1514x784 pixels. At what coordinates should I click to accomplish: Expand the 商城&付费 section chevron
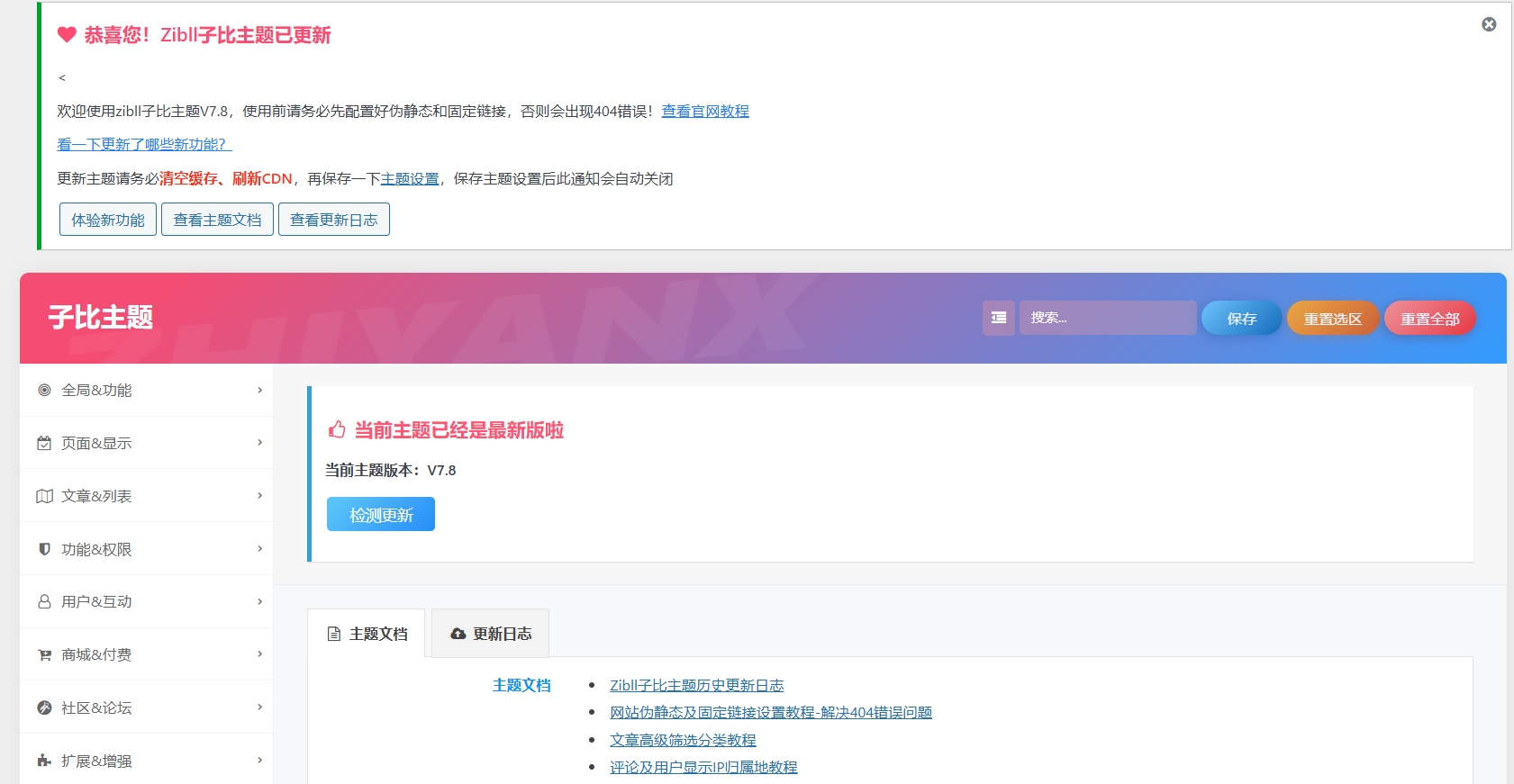tap(259, 653)
